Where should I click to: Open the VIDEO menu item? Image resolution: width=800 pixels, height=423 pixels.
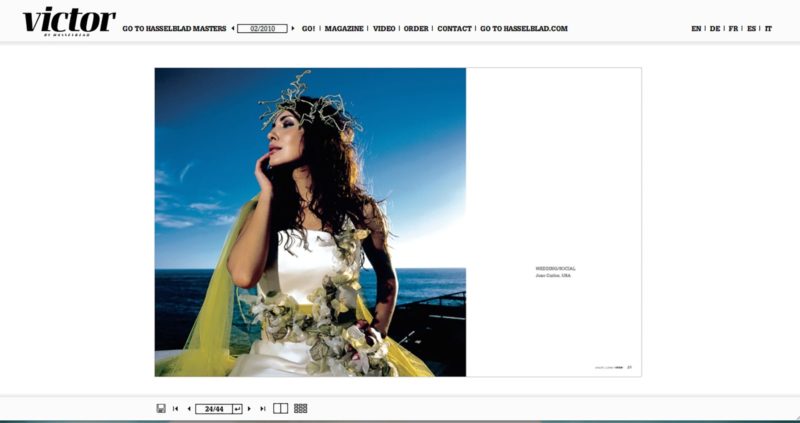pos(384,29)
